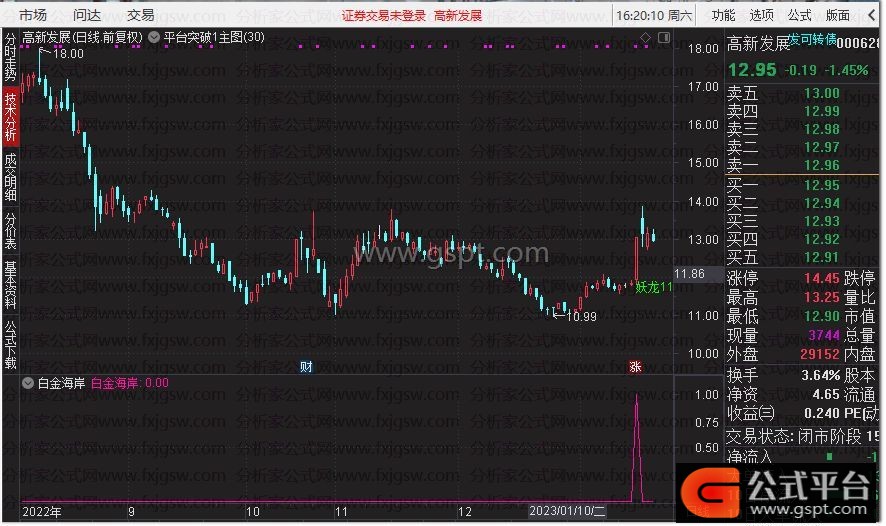The width and height of the screenshot is (886, 526).
Task: Click the 卖二 price 12.97
Action: (x=822, y=147)
